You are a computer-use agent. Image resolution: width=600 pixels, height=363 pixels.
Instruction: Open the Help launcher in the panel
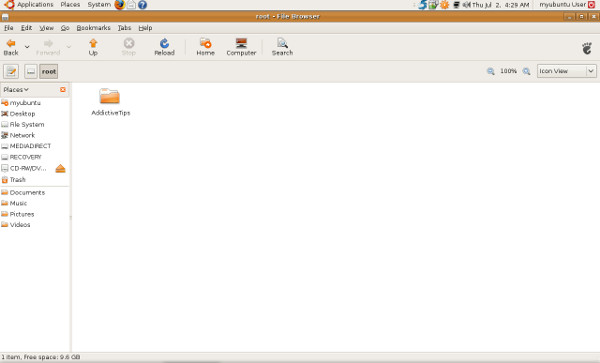coord(142,5)
